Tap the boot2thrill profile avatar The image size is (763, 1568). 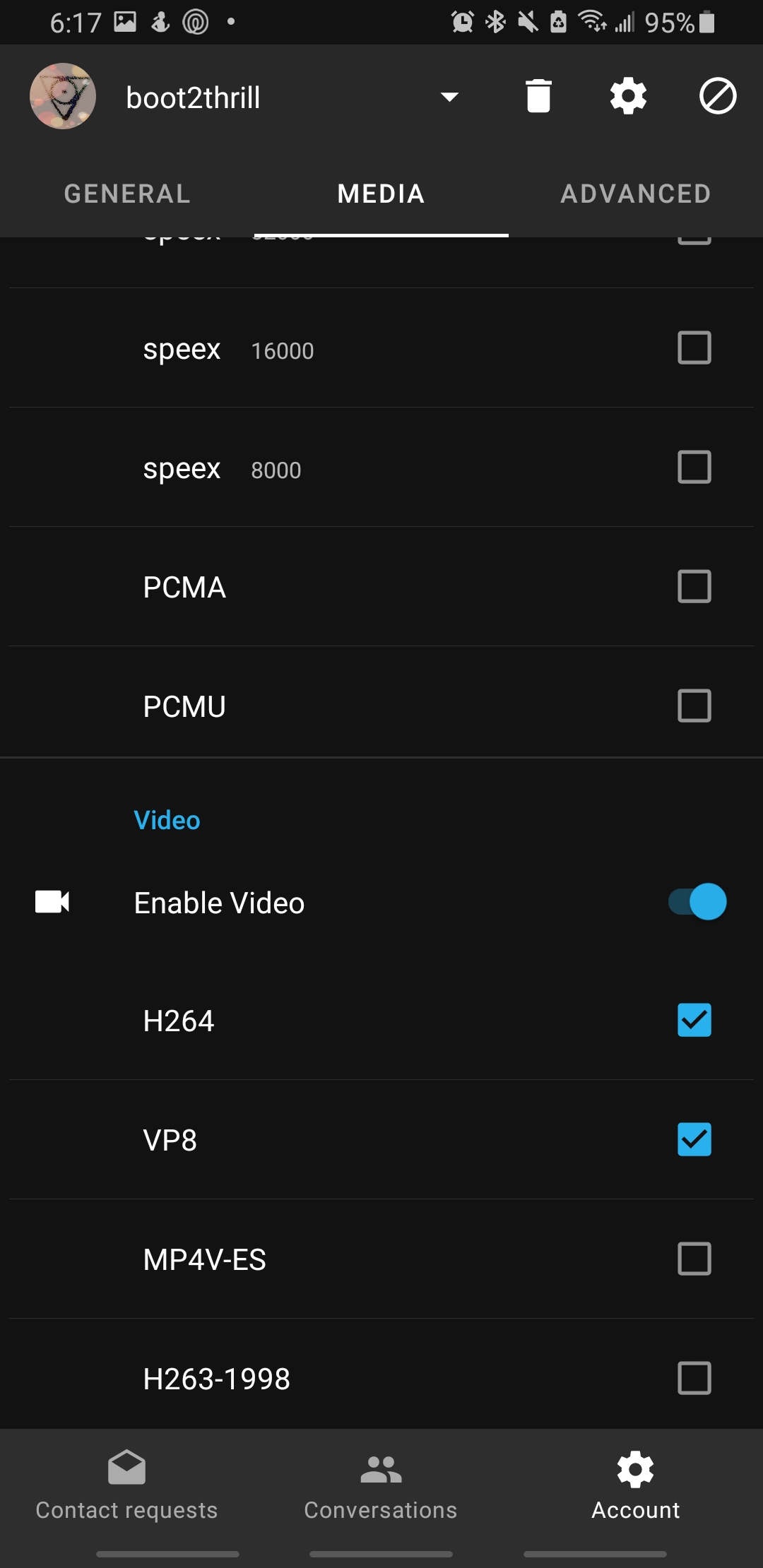63,96
